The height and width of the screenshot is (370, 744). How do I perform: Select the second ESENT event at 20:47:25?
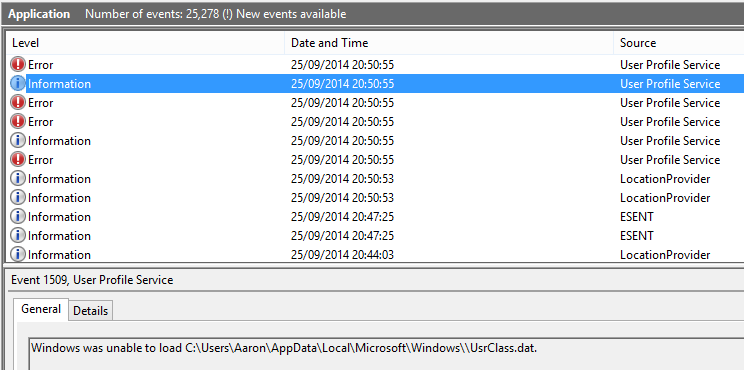[375, 235]
